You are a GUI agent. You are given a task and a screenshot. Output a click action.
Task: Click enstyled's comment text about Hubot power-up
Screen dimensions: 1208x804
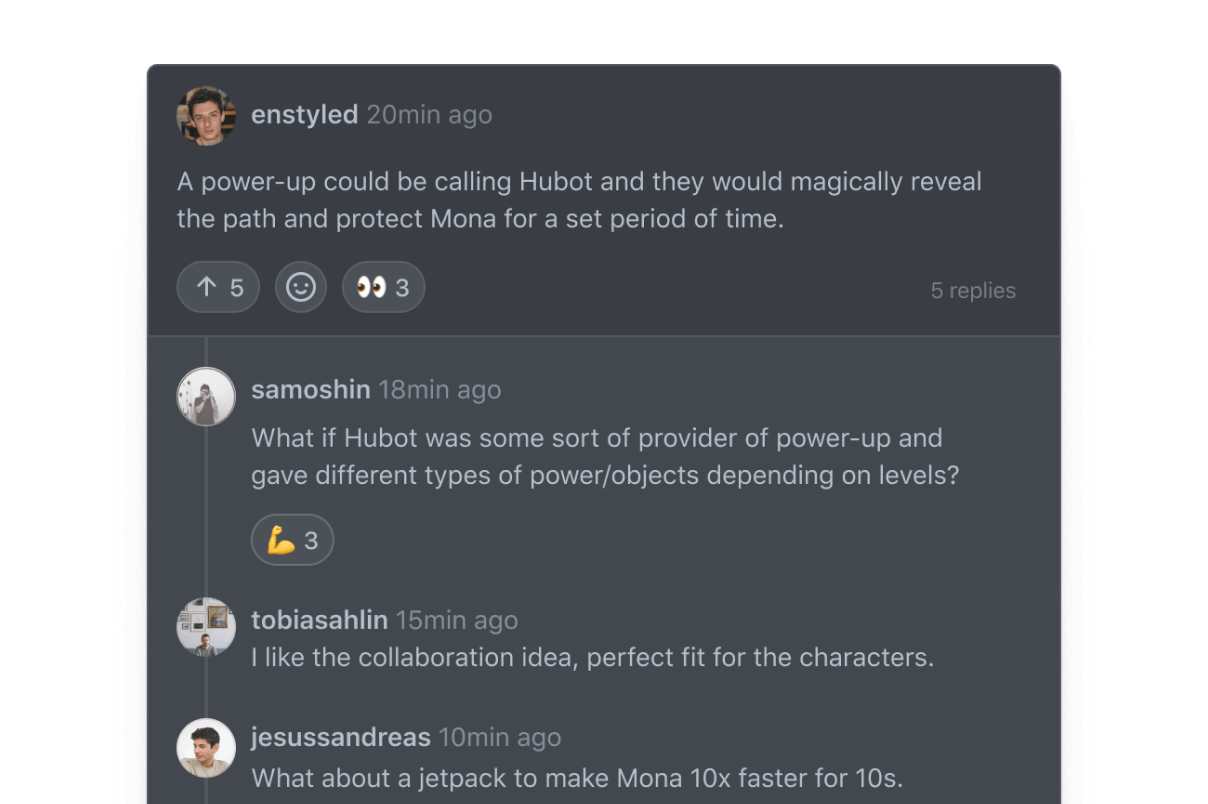tap(579, 200)
